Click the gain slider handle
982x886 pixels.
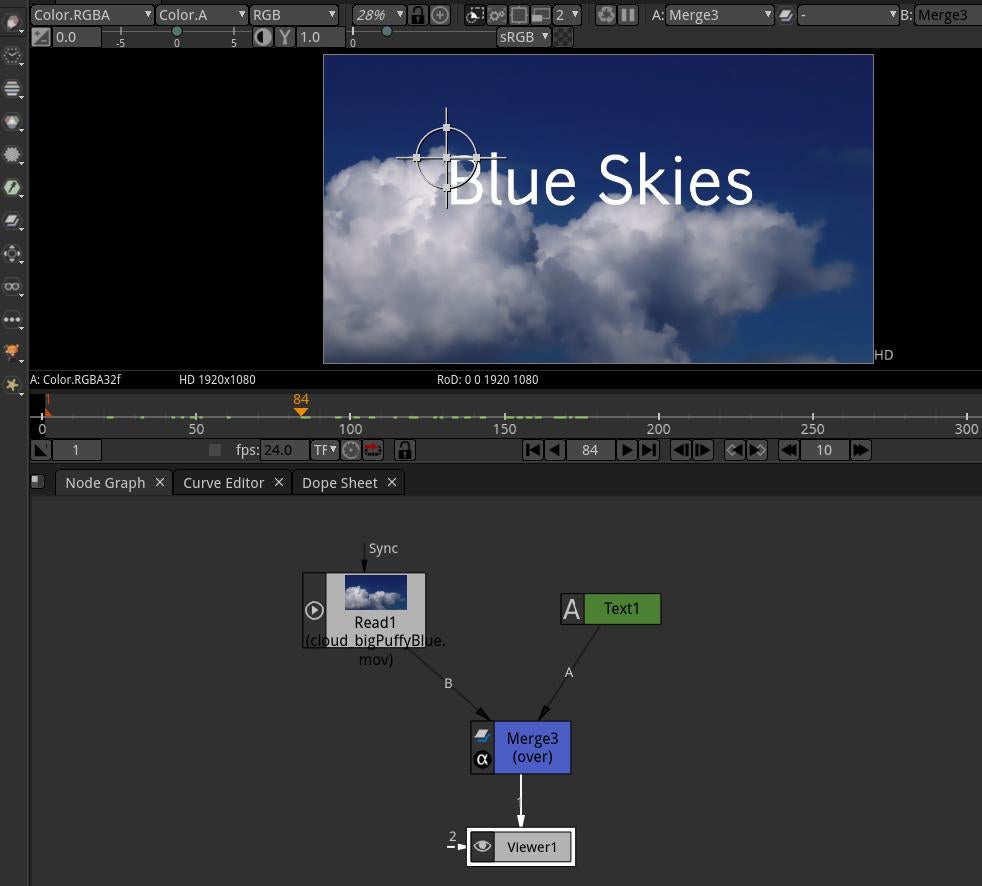[x=177, y=32]
